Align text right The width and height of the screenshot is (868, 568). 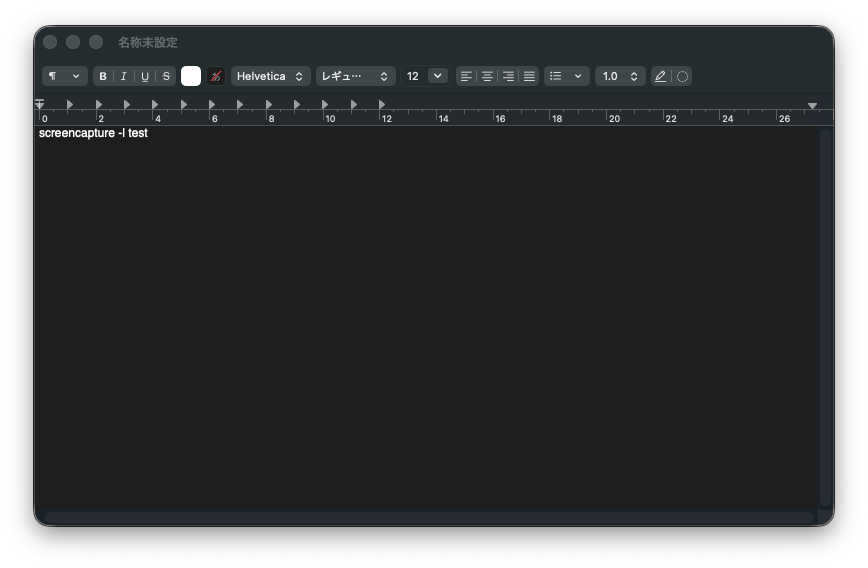coord(508,76)
